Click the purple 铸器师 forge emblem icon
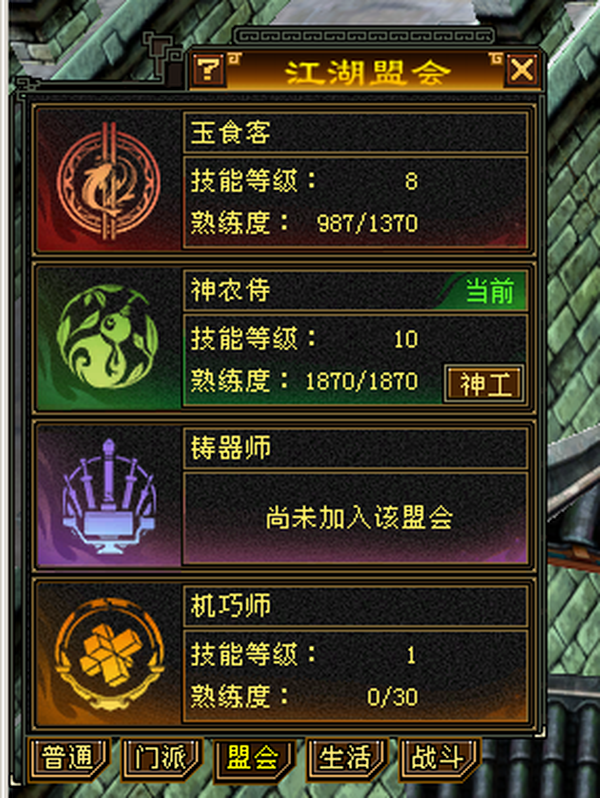Screen dimensions: 600x798 108,496
